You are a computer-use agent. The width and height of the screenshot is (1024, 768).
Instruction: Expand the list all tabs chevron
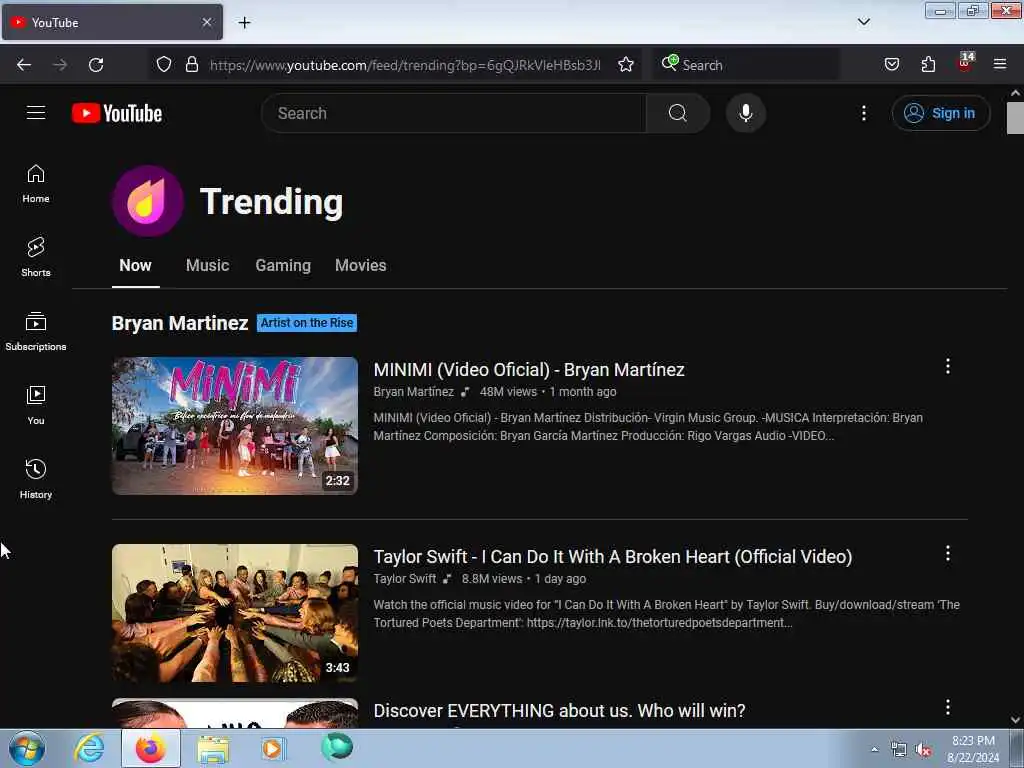pyautogui.click(x=863, y=22)
